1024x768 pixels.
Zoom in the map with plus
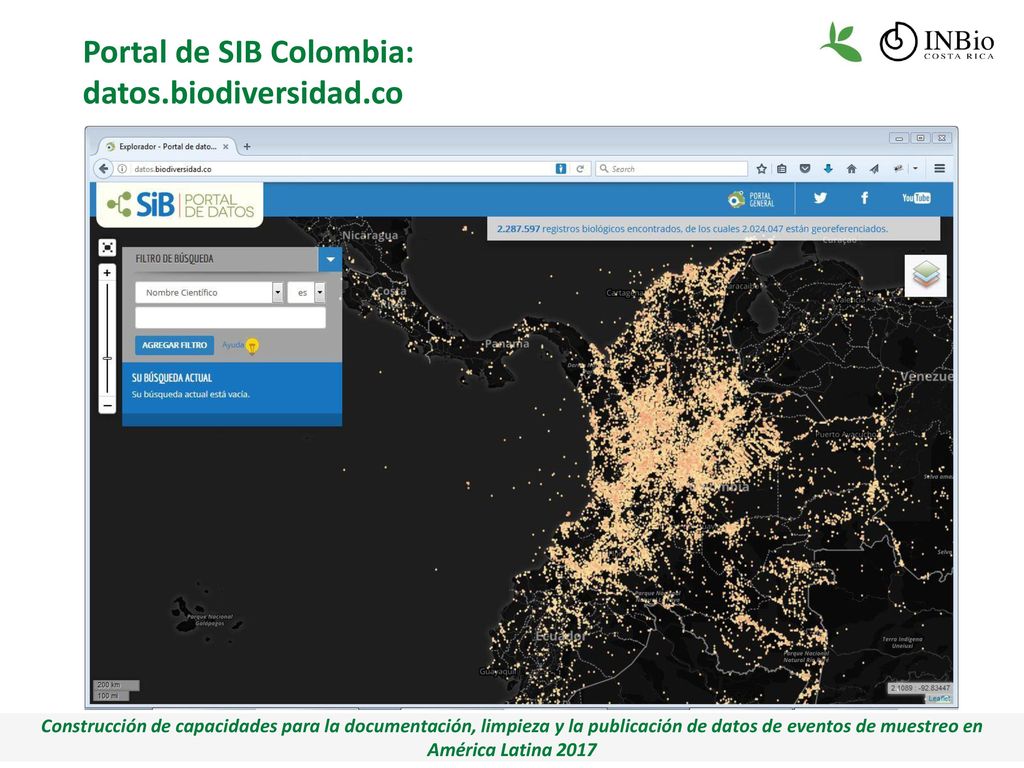point(107,273)
